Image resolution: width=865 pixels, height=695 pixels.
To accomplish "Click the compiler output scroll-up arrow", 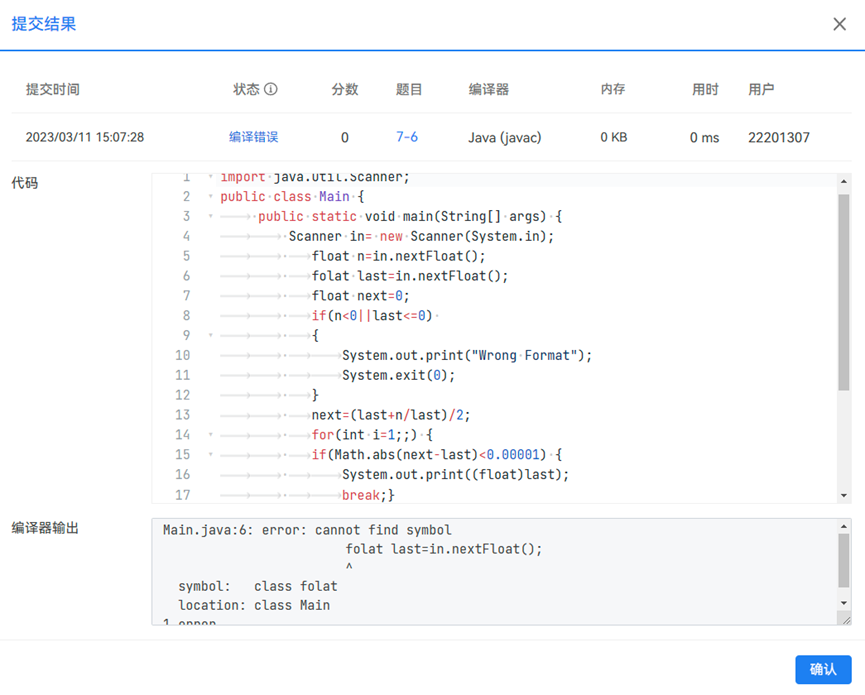I will (844, 527).
